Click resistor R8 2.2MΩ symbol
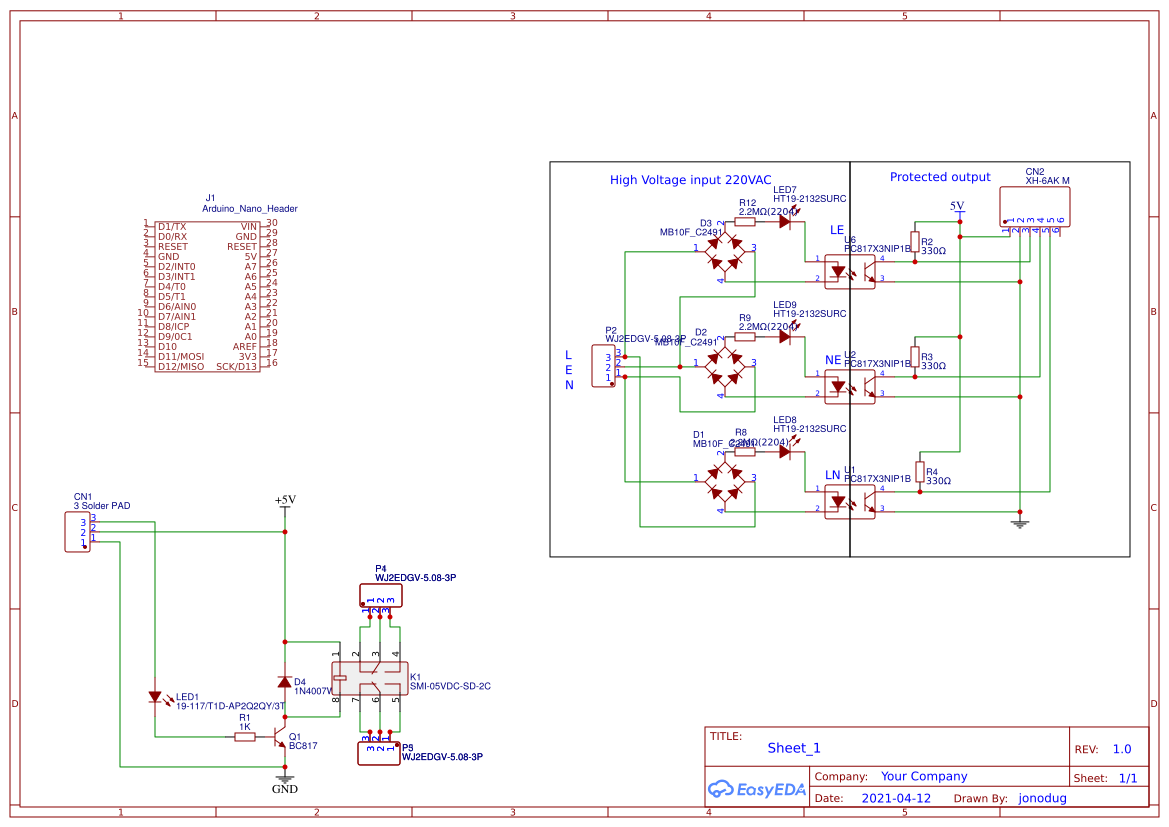1169x827 pixels. [x=744, y=450]
